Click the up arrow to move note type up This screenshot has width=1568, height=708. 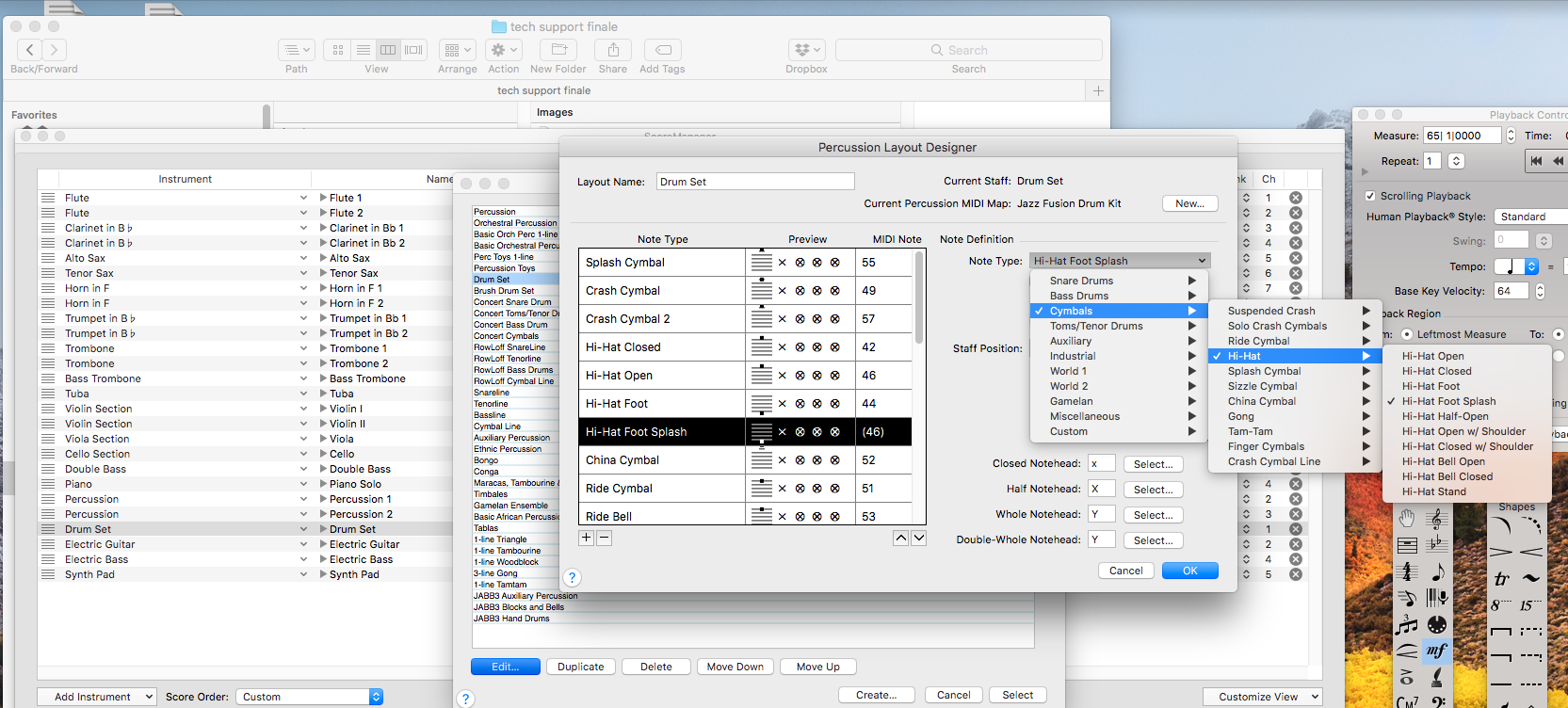pyautogui.click(x=901, y=538)
